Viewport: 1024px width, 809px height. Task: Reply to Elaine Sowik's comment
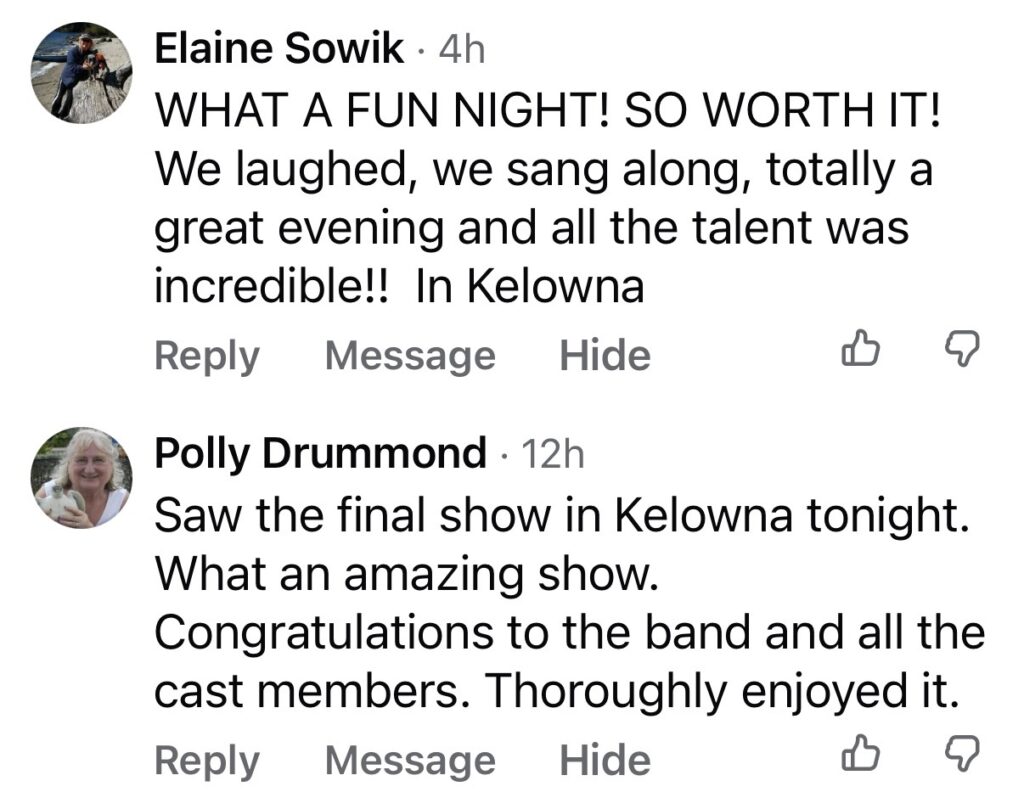pyautogui.click(x=206, y=356)
